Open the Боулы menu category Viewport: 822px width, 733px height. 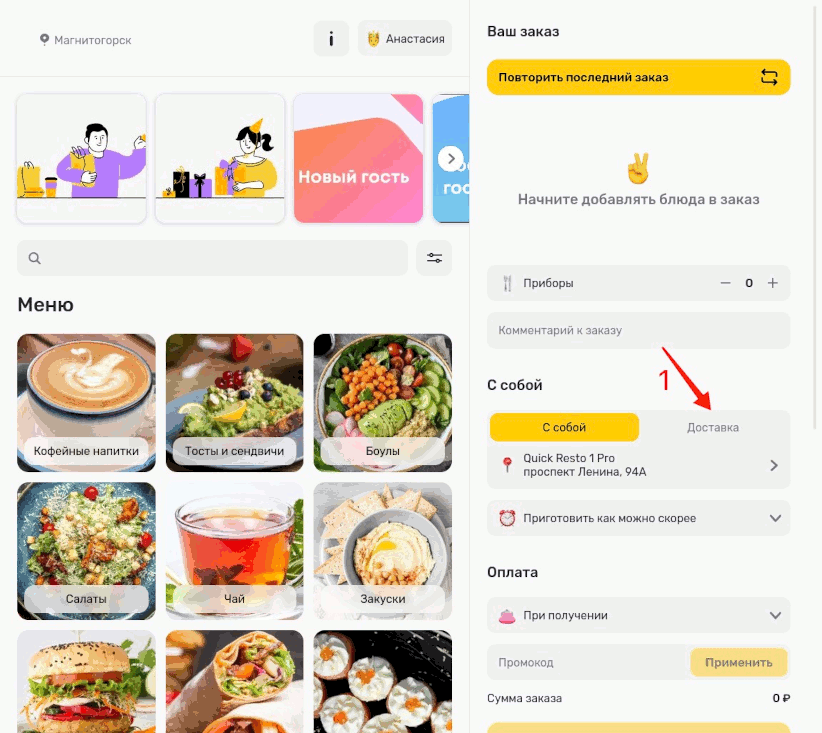click(x=383, y=403)
